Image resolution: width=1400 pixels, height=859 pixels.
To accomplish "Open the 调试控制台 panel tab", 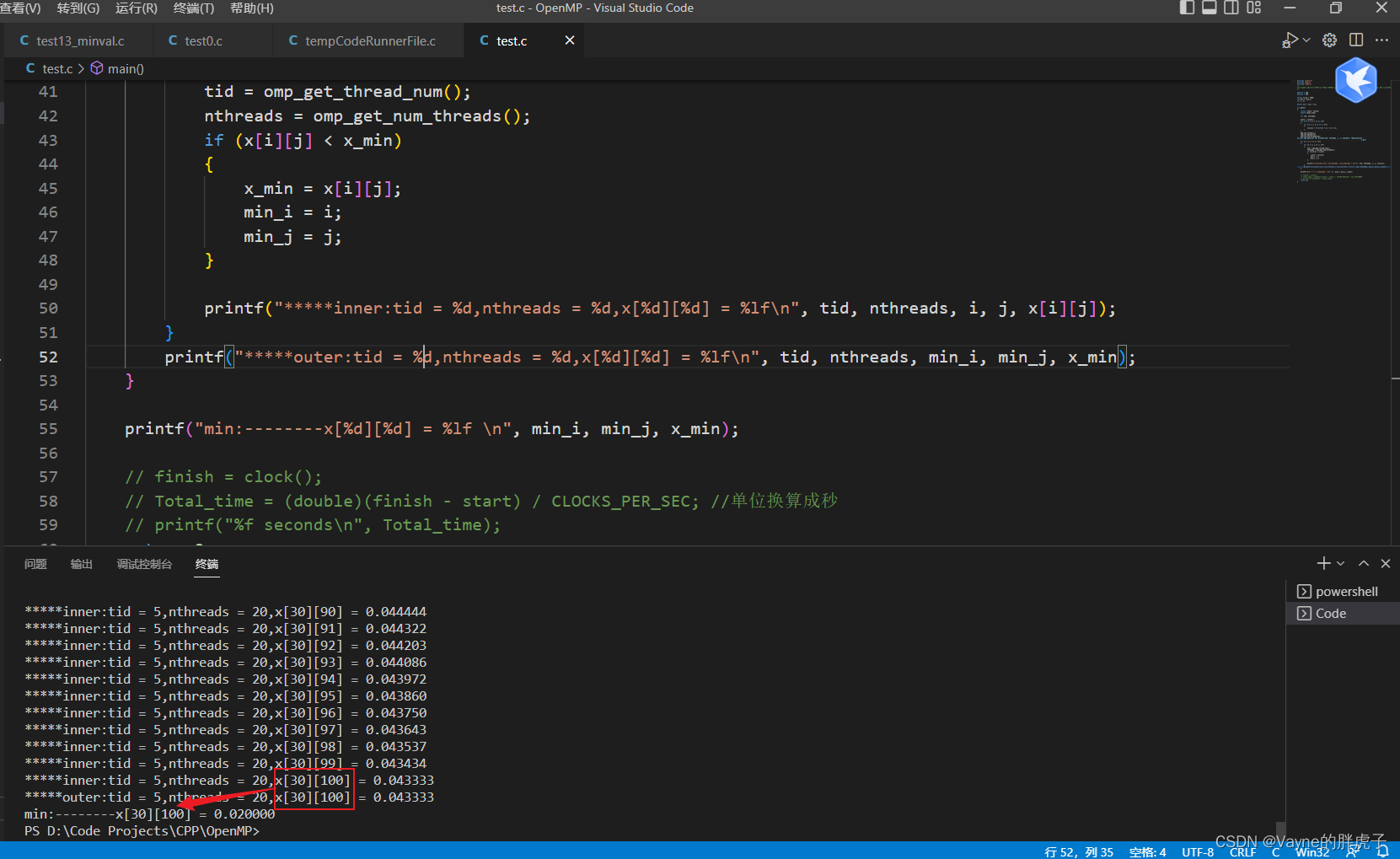I will [144, 564].
